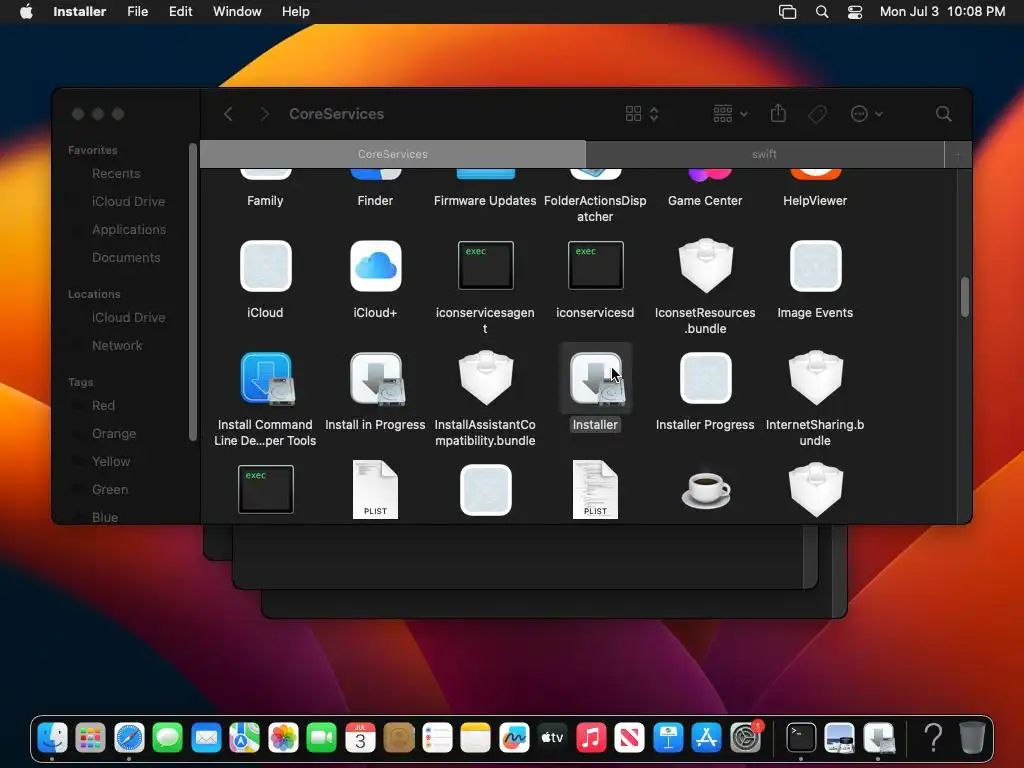Image resolution: width=1024 pixels, height=768 pixels.
Task: Select the coffee cup Java icon
Action: click(705, 490)
